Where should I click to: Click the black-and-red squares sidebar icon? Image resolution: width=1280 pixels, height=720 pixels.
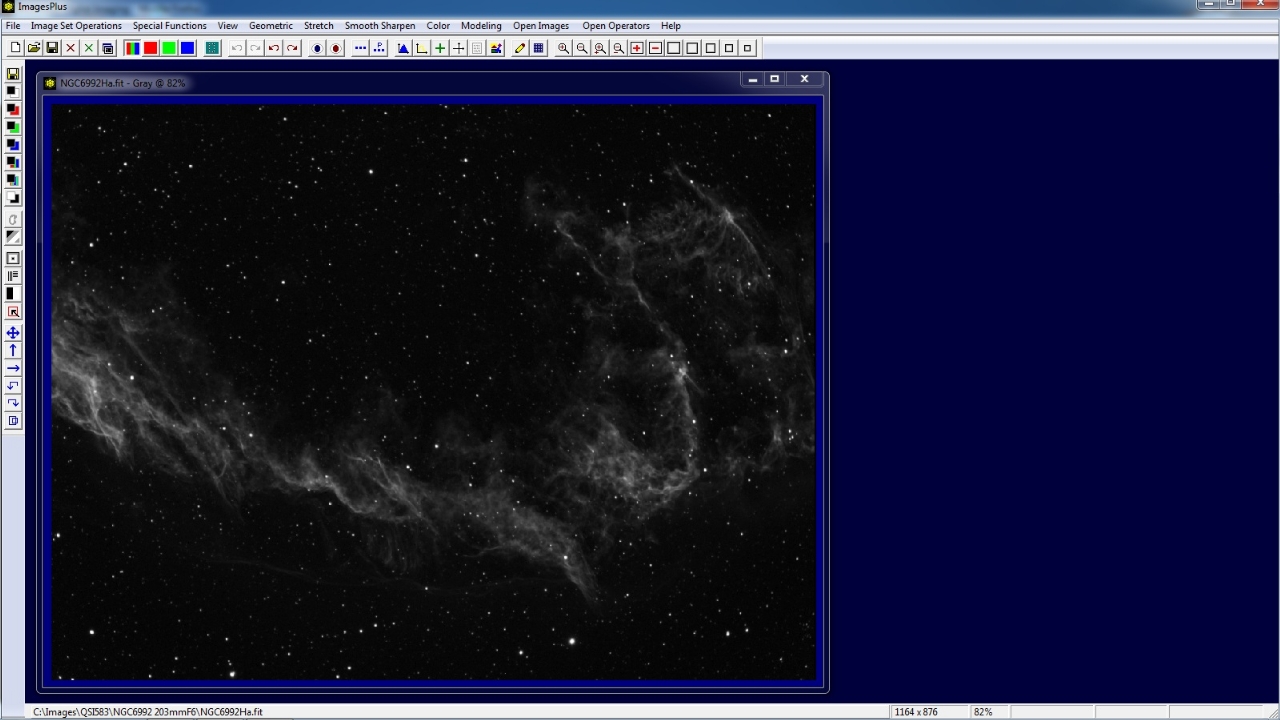coord(13,109)
